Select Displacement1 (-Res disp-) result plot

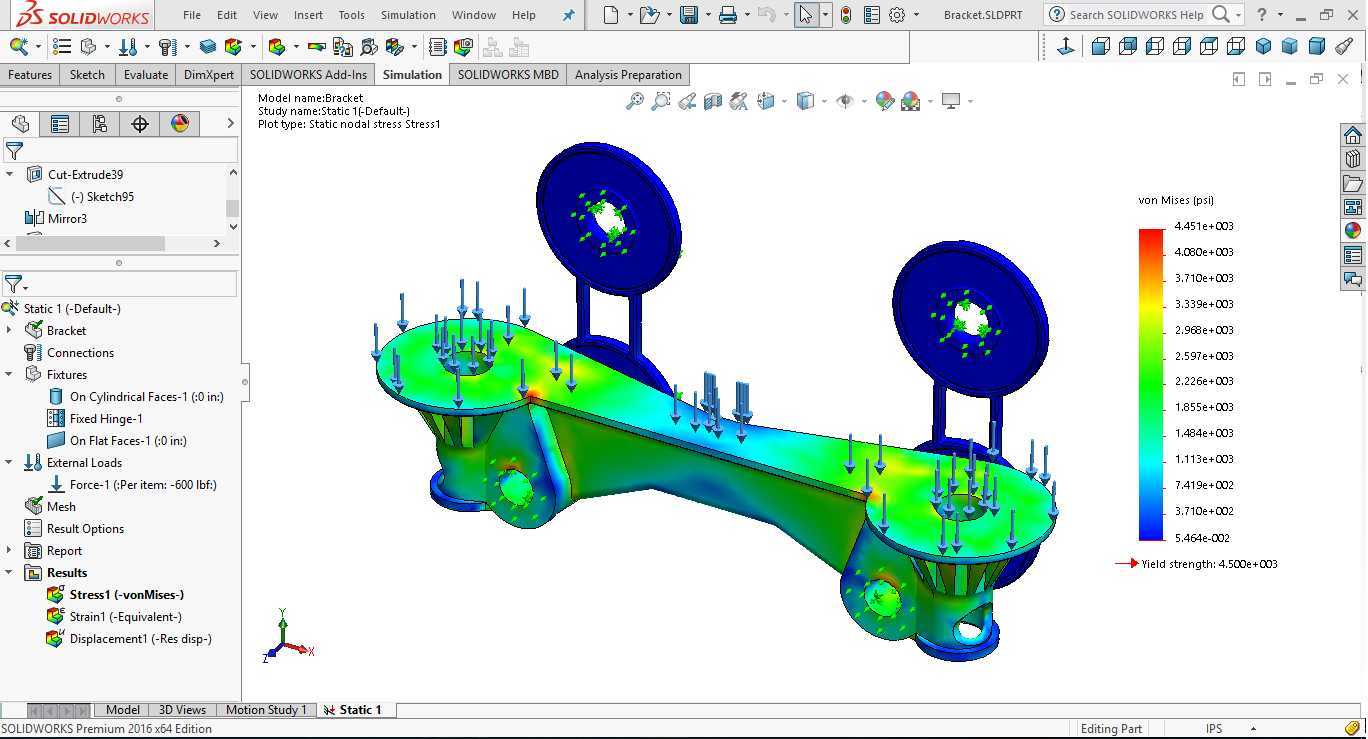(x=140, y=639)
